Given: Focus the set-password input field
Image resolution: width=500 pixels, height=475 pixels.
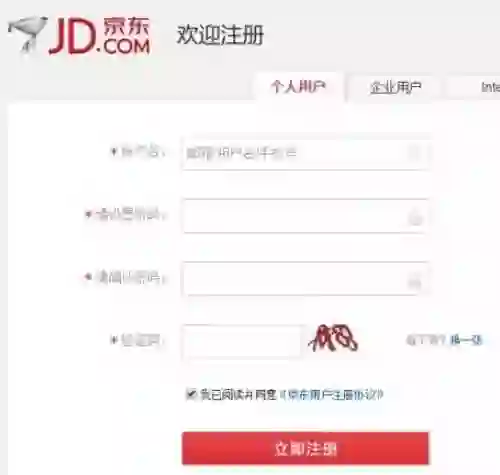Looking at the screenshot, I should pos(305,216).
